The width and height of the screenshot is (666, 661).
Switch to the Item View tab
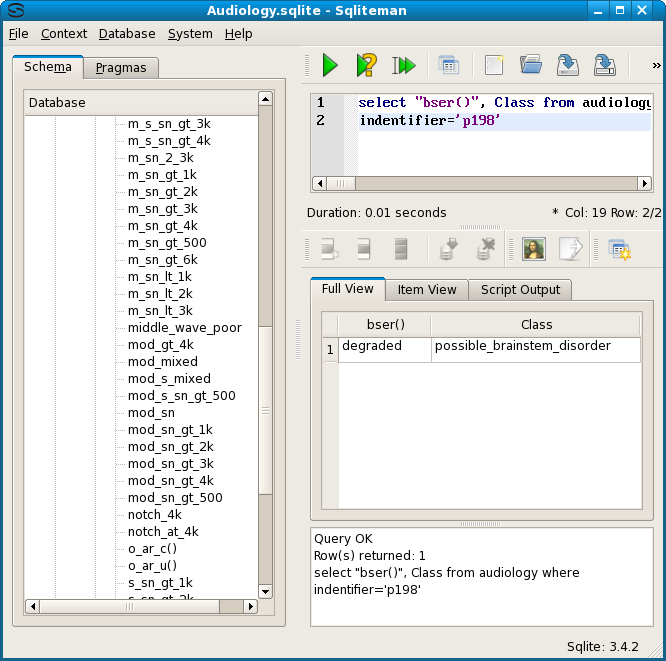click(x=427, y=290)
